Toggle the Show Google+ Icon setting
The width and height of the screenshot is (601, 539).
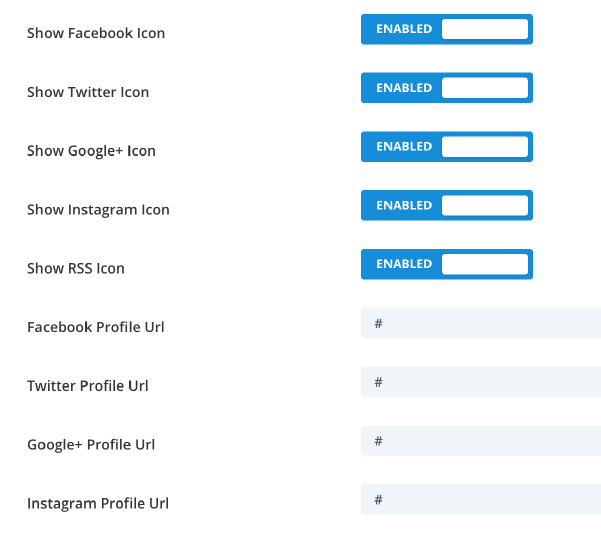point(446,147)
